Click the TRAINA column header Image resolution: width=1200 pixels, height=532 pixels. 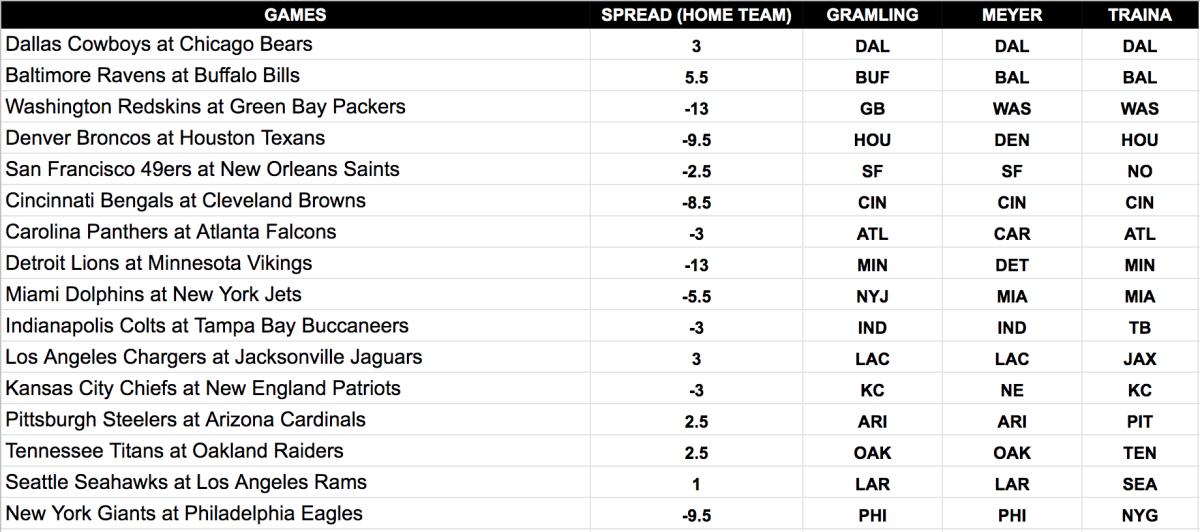(x=1139, y=15)
